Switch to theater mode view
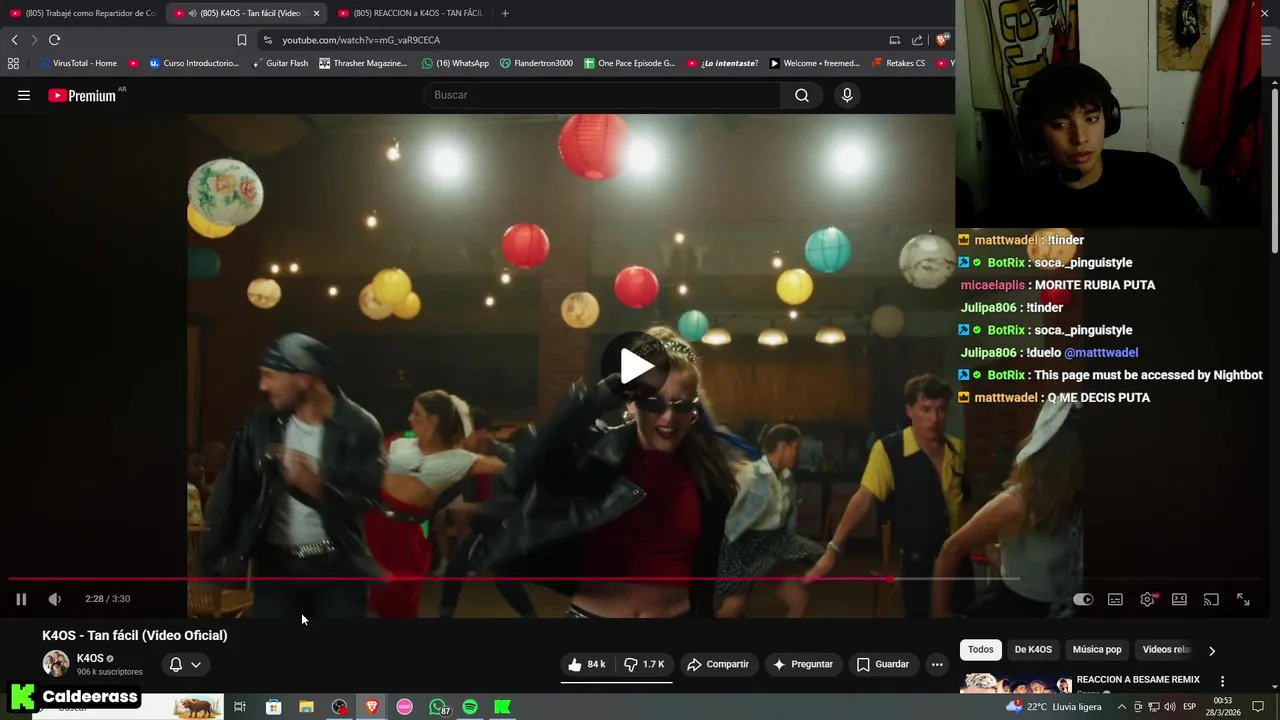 click(x=1179, y=599)
